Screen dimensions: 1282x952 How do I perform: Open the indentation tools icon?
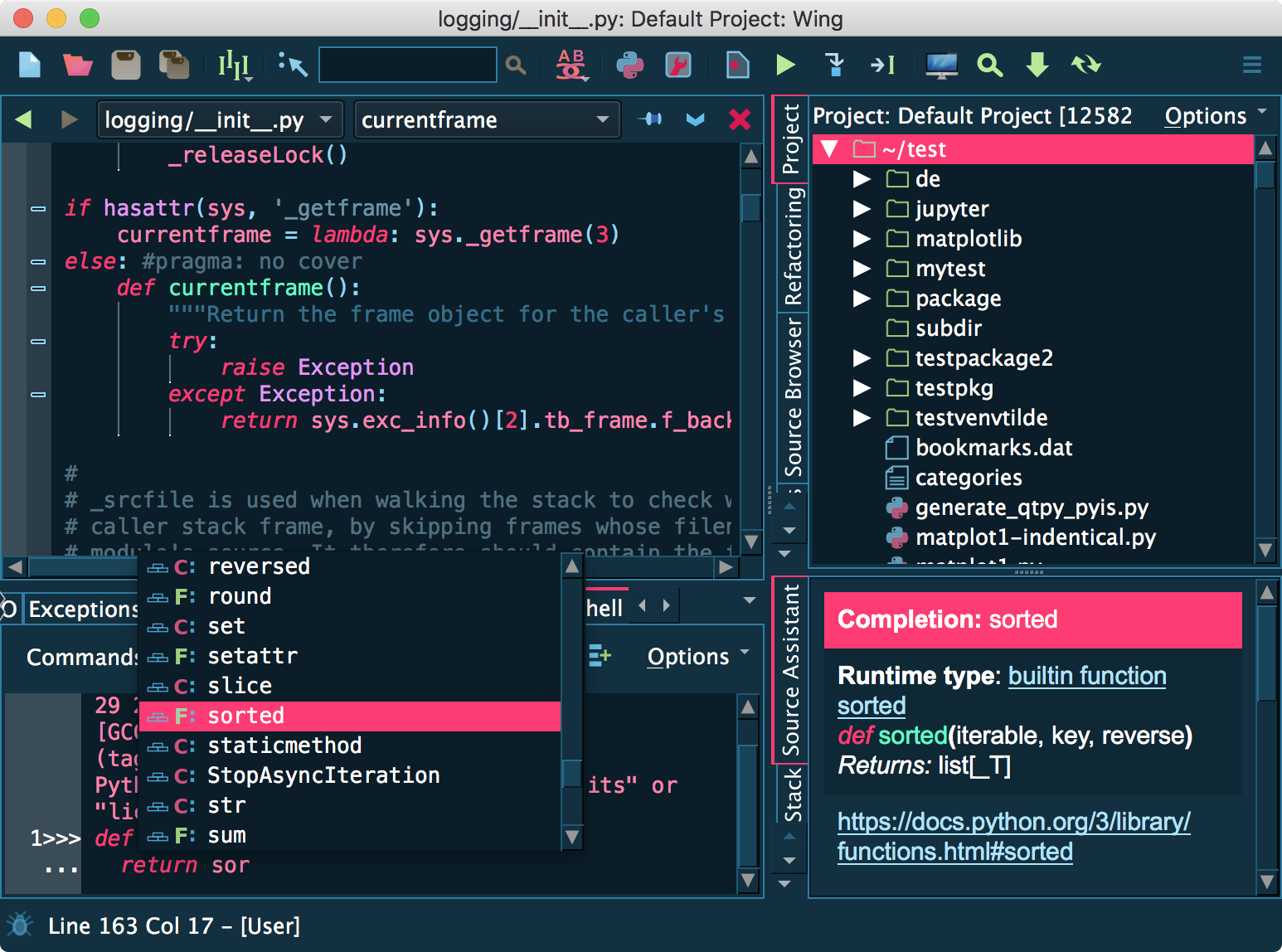(x=235, y=65)
